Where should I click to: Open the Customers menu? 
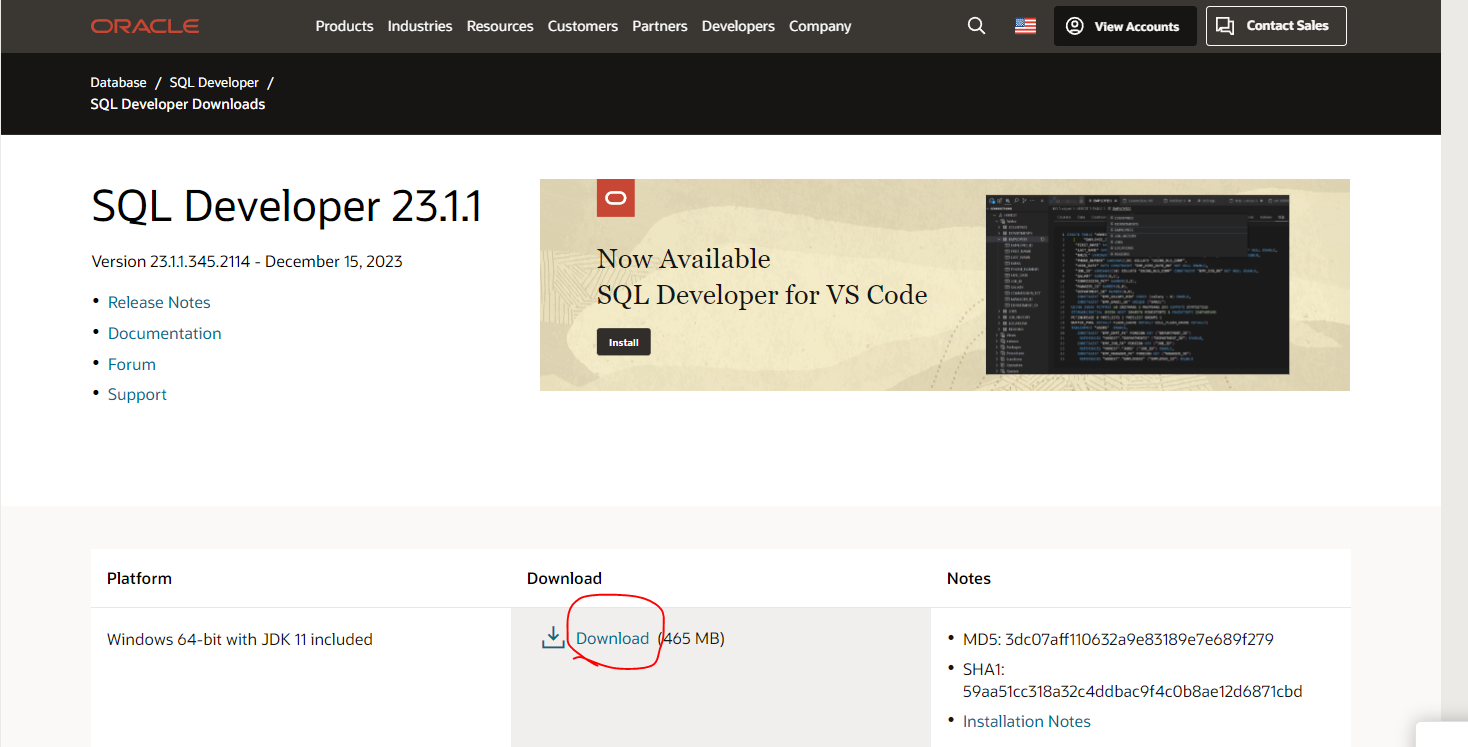coord(583,26)
